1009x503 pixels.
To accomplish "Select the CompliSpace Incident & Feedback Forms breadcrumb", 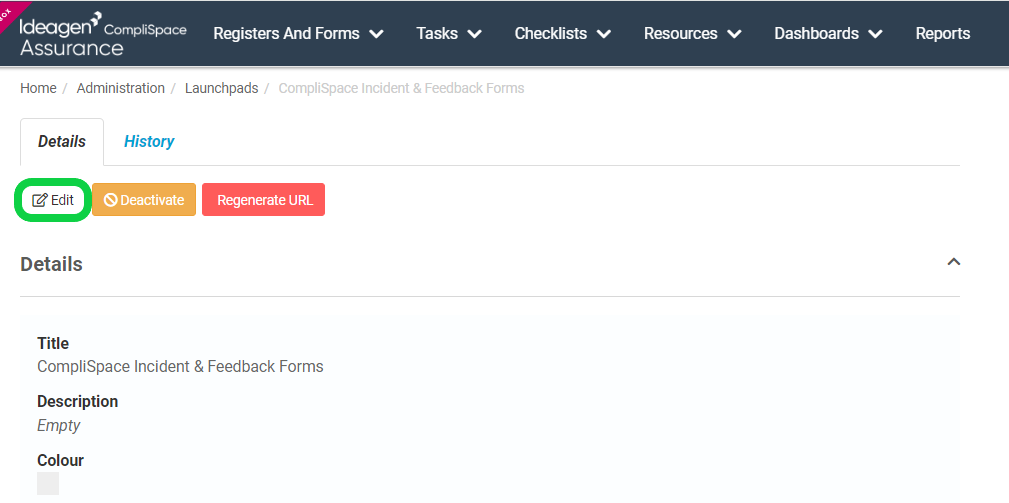I will 401,88.
